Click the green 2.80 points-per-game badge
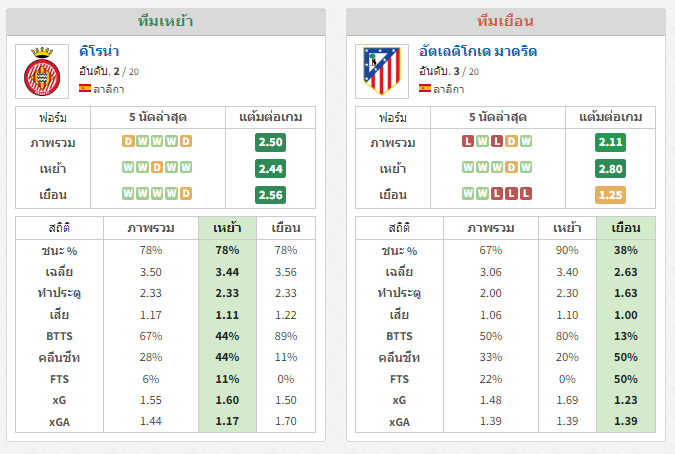Image resolution: width=675 pixels, height=454 pixels. pos(610,169)
